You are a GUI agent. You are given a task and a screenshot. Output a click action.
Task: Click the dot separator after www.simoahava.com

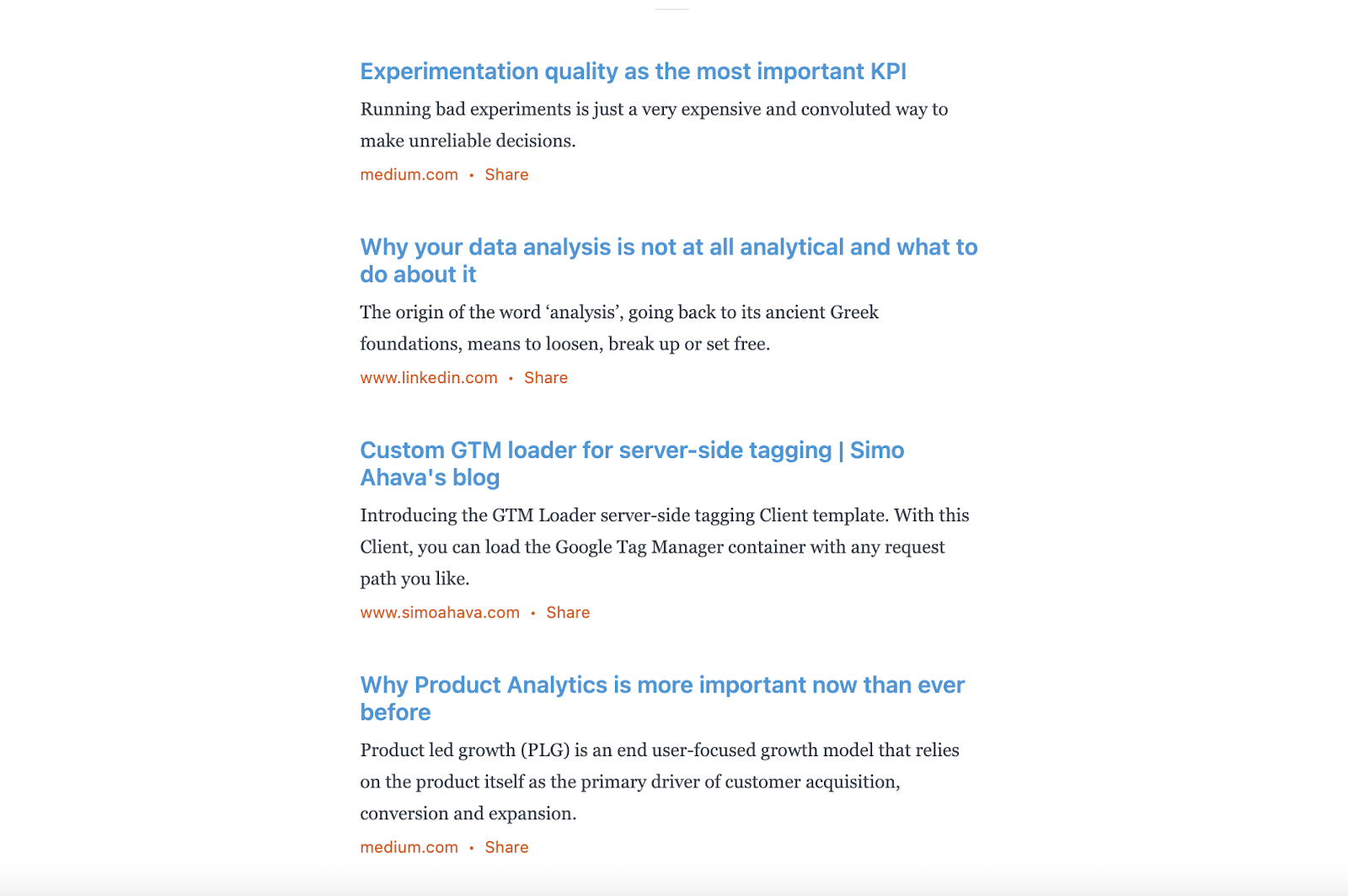(x=532, y=613)
